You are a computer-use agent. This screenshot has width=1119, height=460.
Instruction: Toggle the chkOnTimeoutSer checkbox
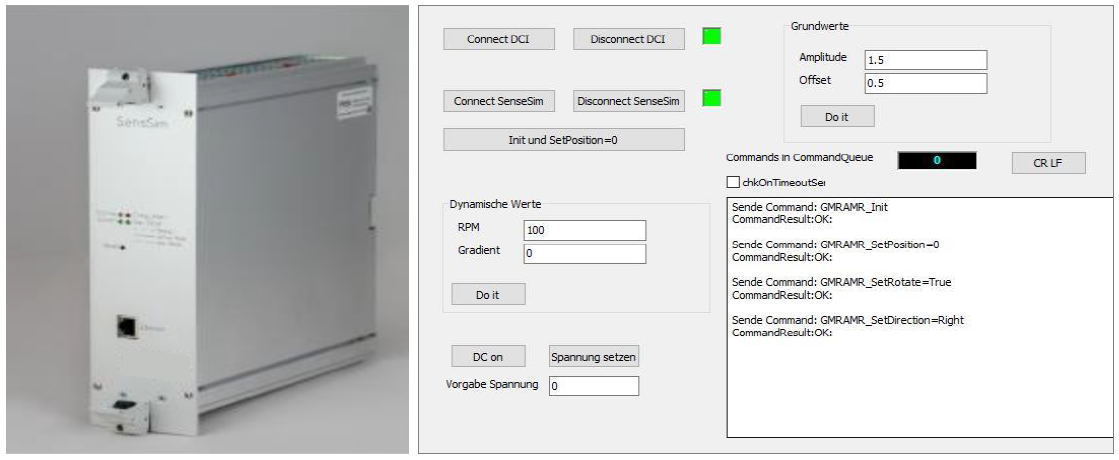coord(733,182)
